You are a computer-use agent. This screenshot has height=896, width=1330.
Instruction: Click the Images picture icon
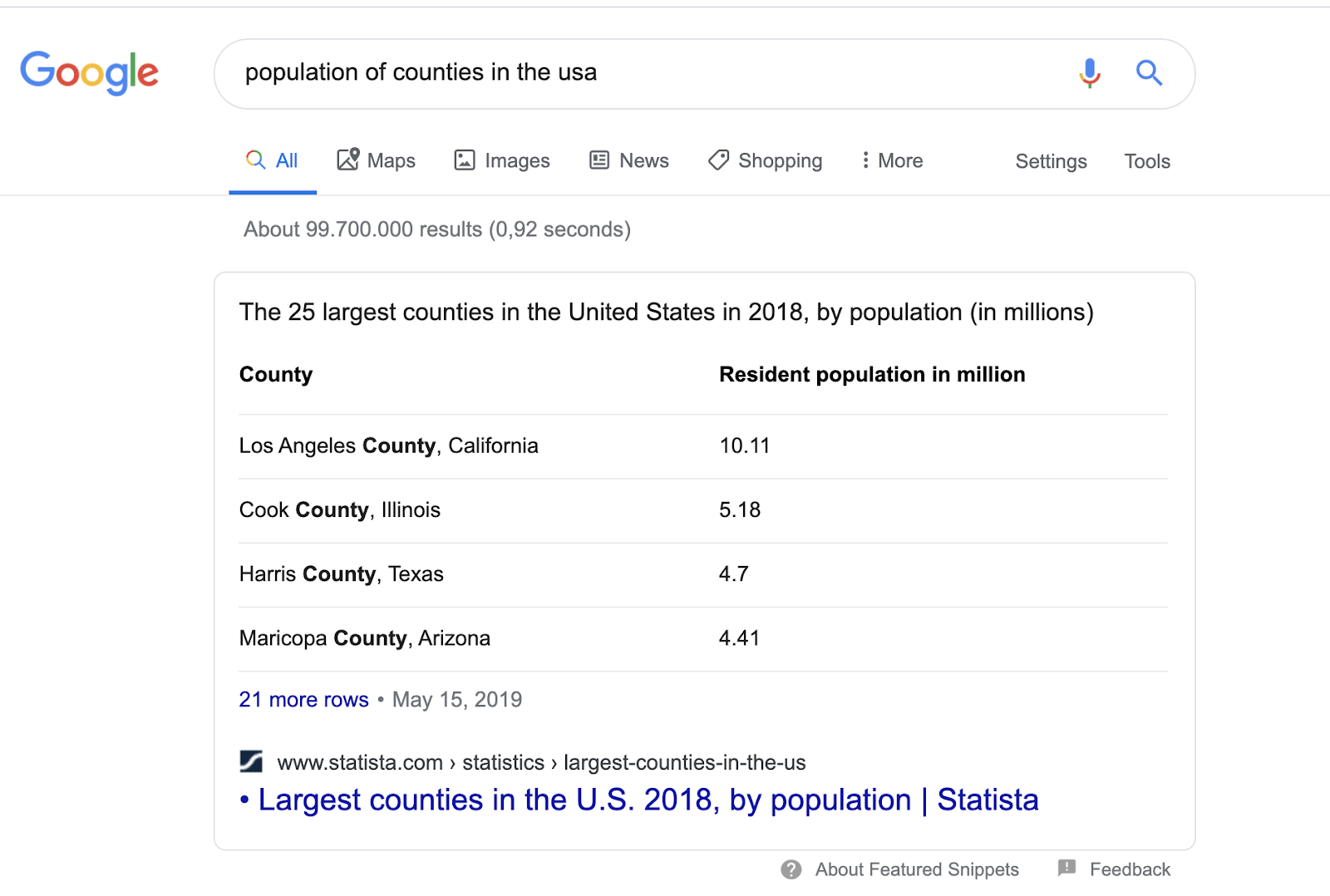465,160
